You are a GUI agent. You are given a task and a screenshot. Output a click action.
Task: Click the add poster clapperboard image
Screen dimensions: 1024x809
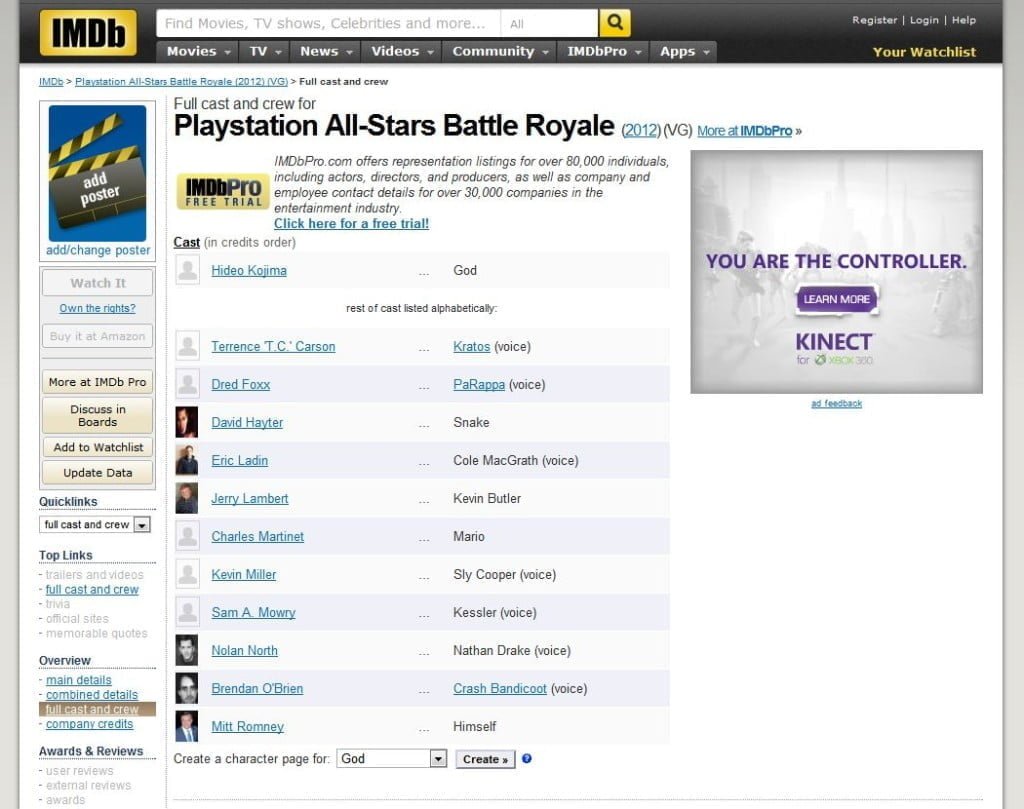click(97, 174)
